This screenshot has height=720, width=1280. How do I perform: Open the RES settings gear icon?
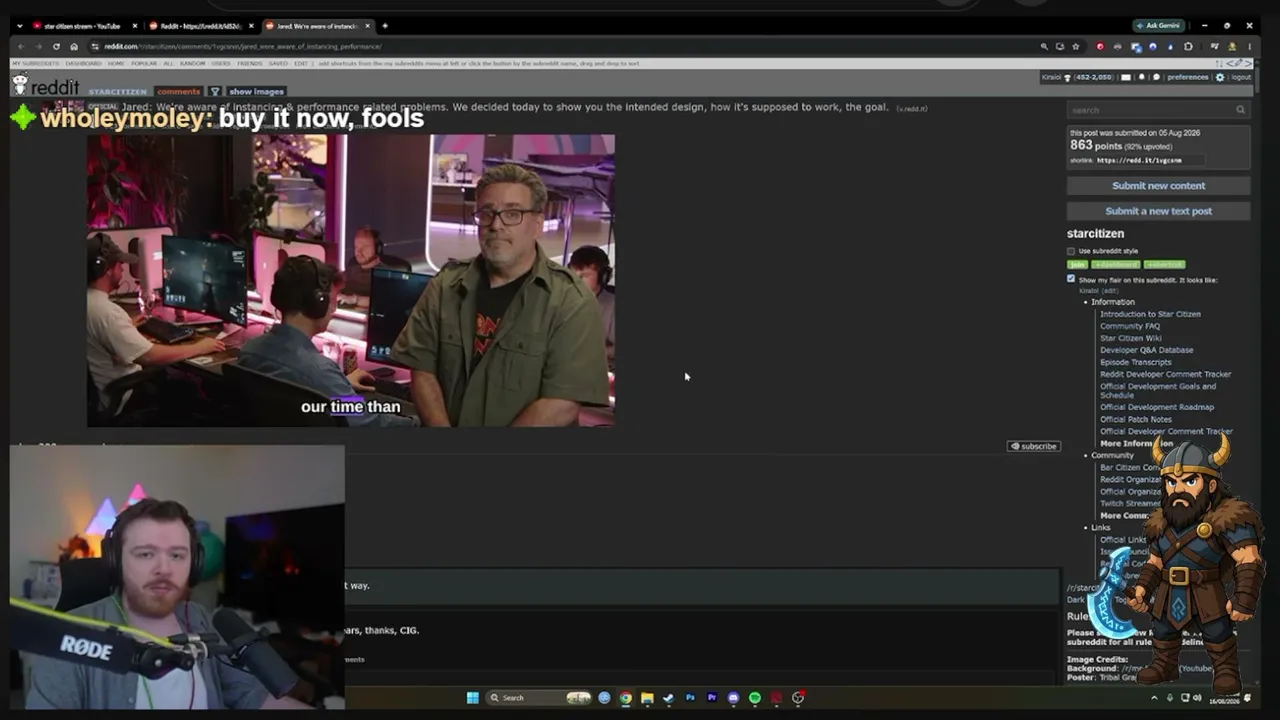(x=1219, y=77)
